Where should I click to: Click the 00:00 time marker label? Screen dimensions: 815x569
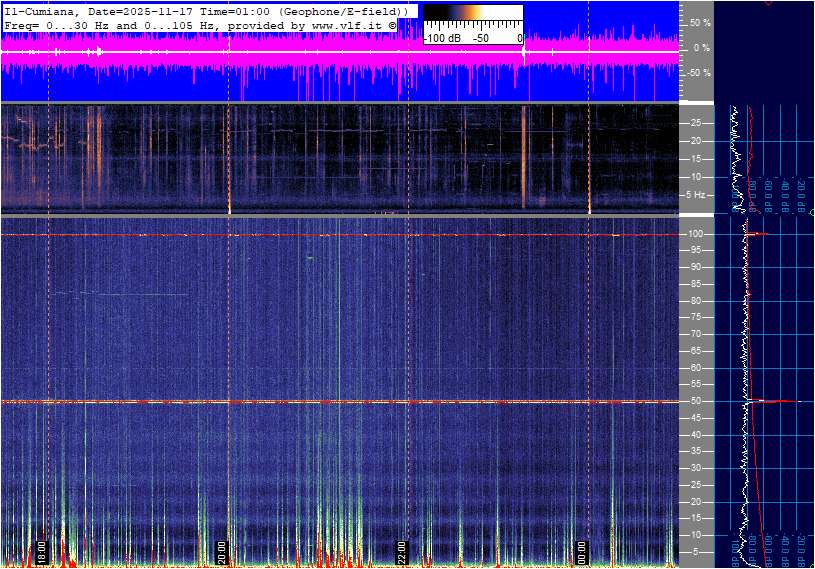[x=582, y=553]
